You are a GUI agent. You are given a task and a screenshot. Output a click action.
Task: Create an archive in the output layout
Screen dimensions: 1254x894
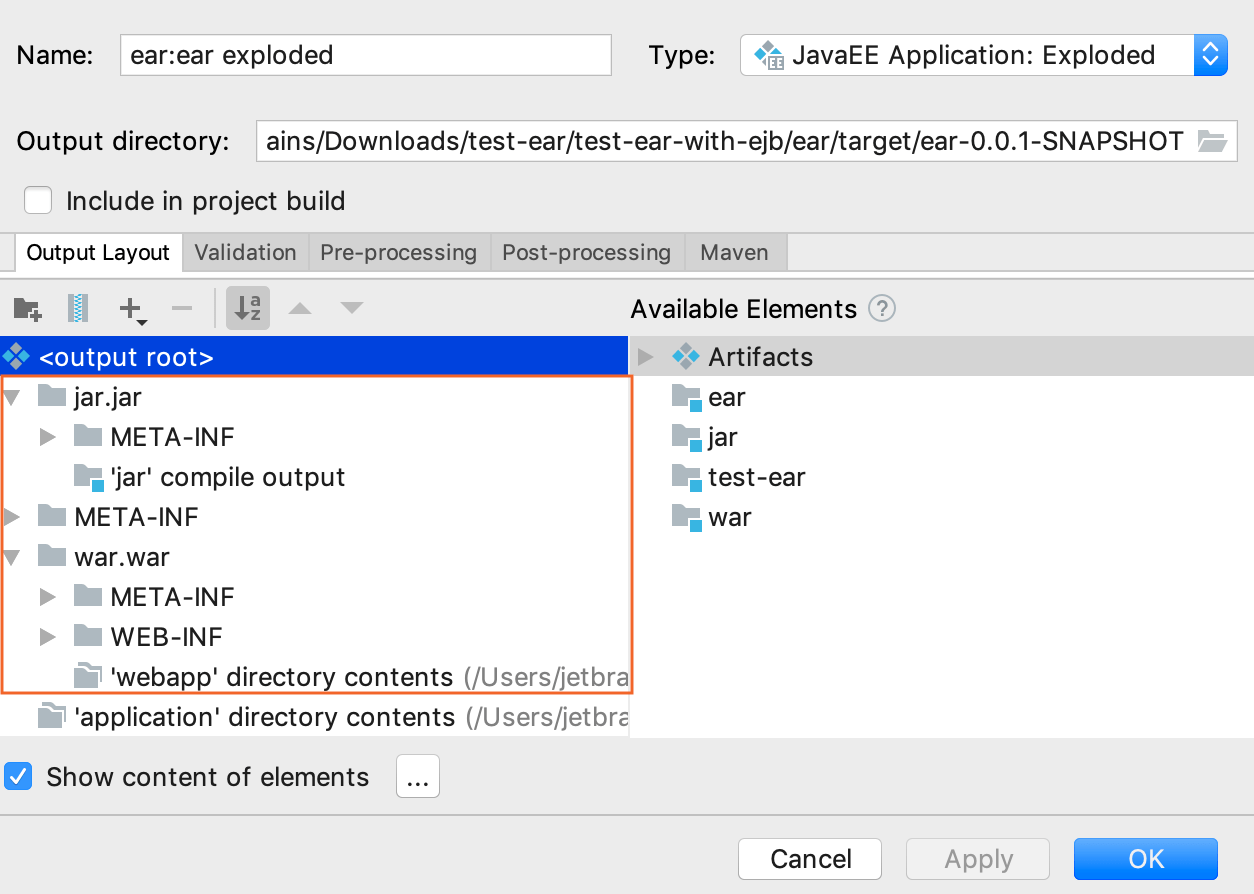pyautogui.click(x=79, y=308)
